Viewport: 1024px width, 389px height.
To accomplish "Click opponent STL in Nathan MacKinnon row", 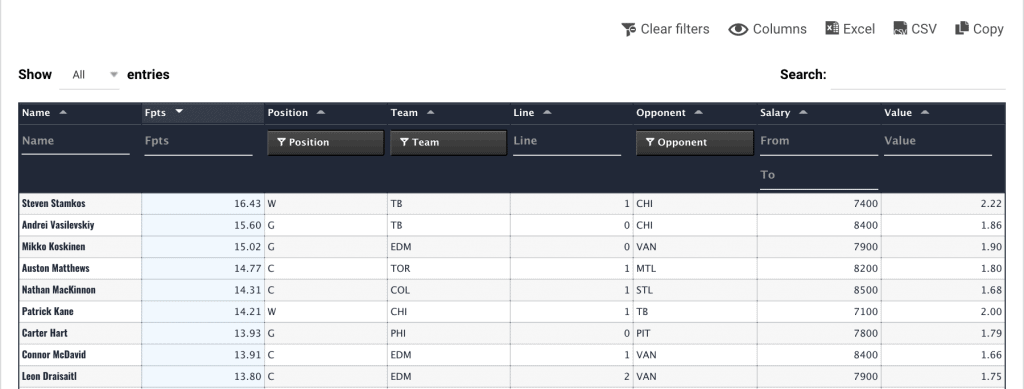I will coord(644,290).
